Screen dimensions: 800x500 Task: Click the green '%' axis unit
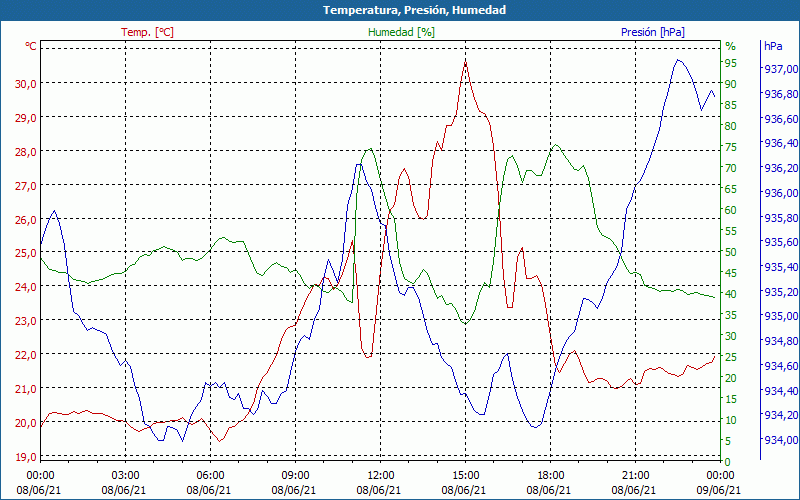(731, 46)
